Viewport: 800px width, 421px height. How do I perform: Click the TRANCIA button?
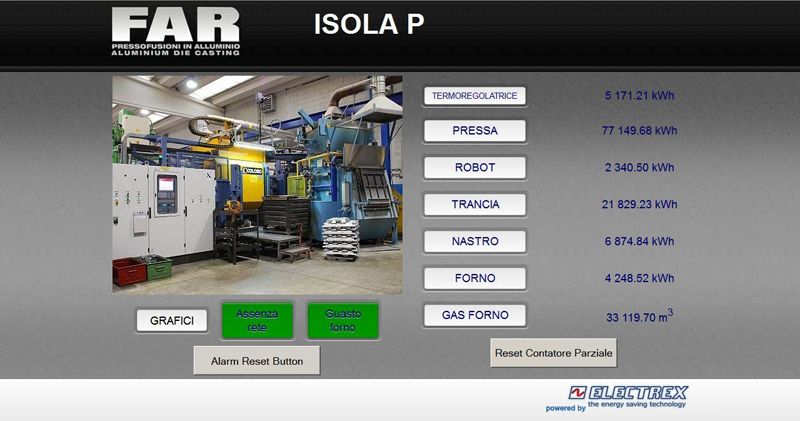(x=475, y=204)
